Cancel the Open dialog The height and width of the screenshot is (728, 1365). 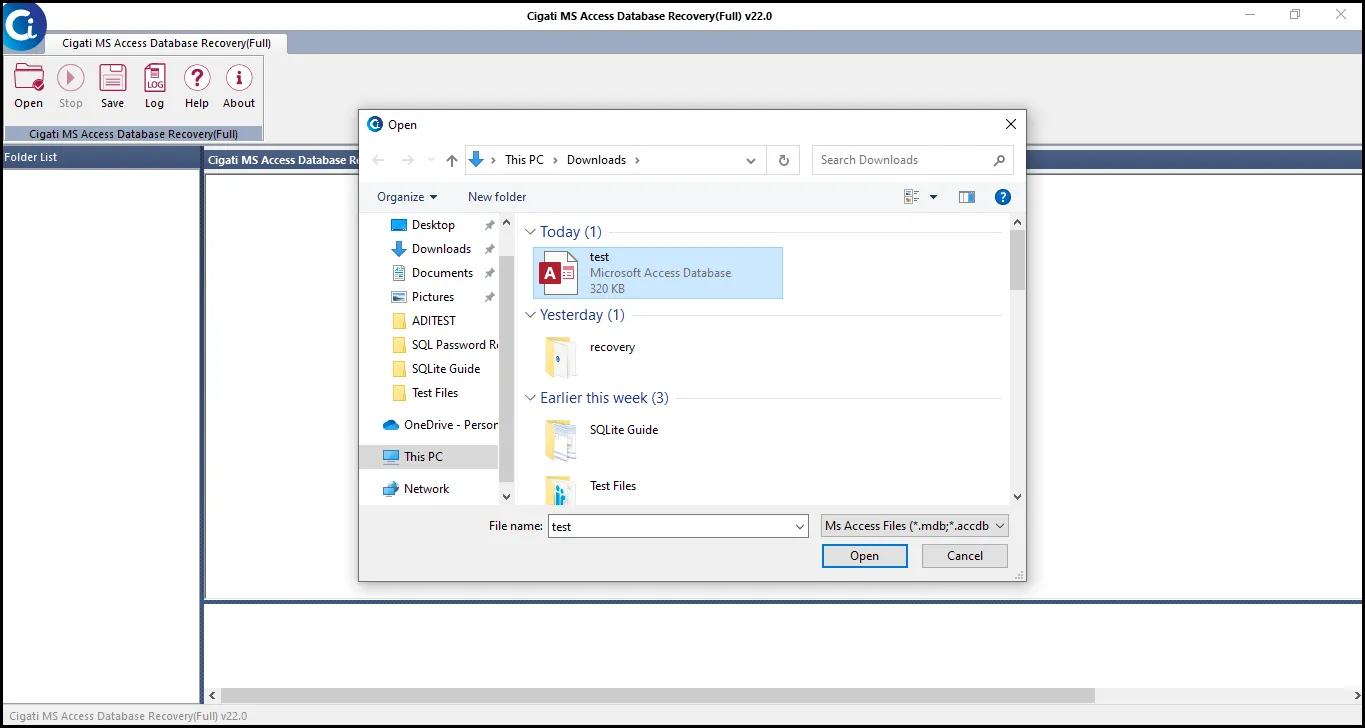[x=965, y=556]
